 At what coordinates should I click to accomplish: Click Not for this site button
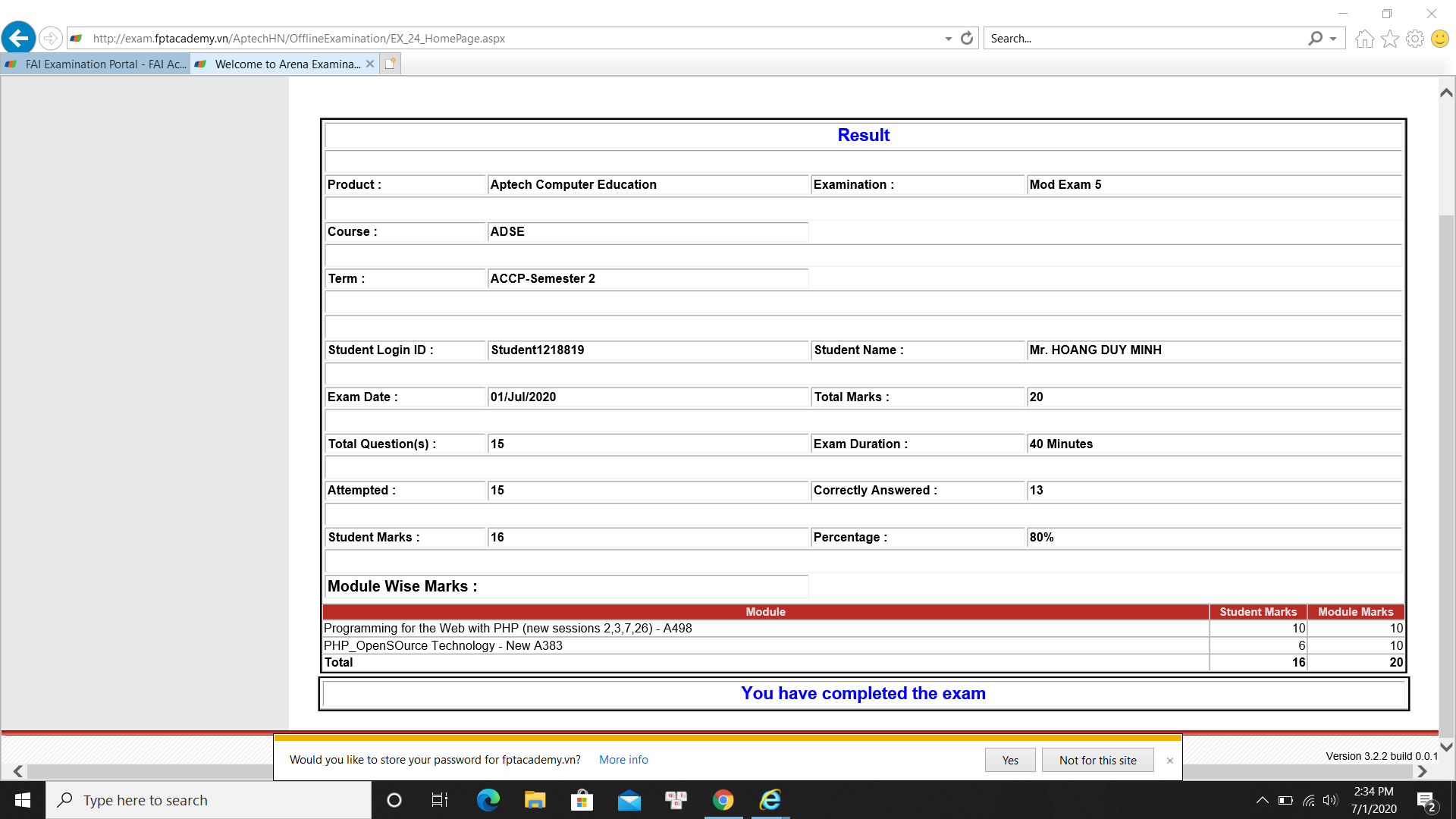tap(1097, 760)
